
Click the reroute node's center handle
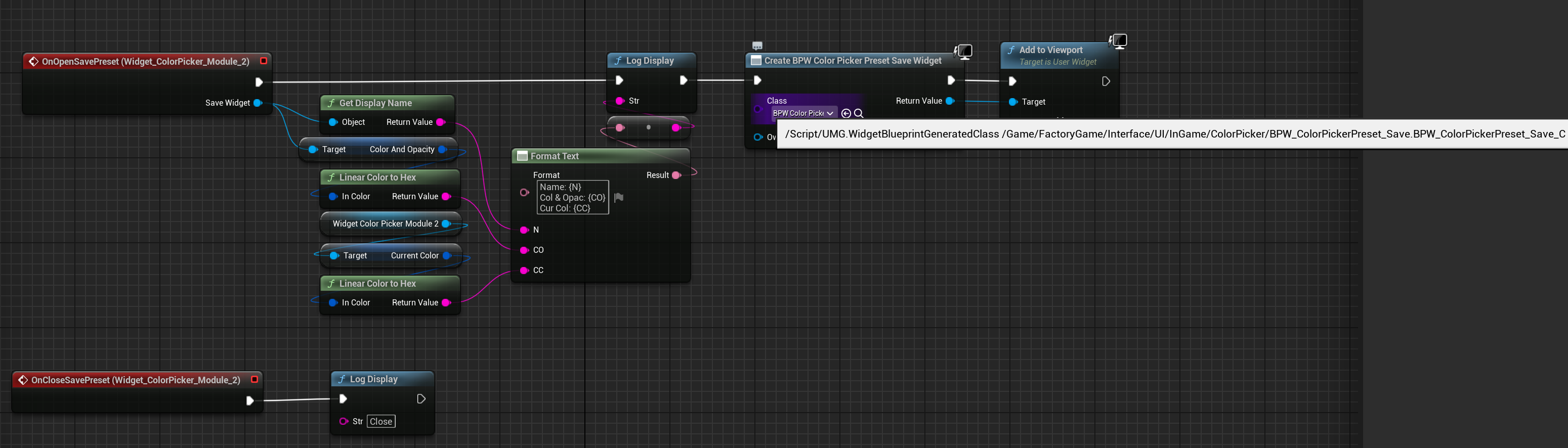648,127
